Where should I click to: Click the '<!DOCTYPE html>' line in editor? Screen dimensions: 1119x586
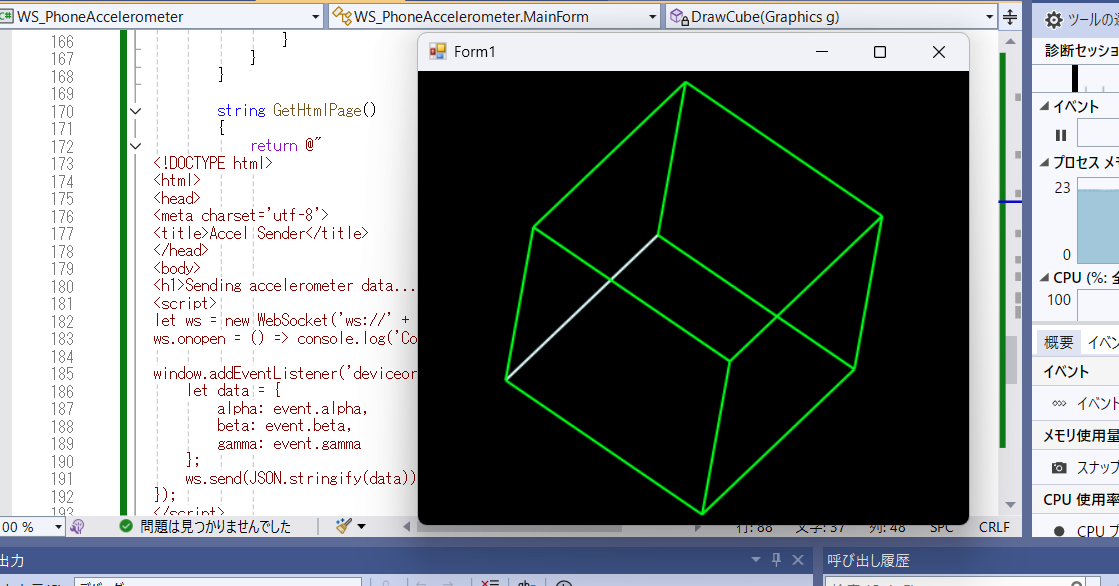click(x=213, y=163)
